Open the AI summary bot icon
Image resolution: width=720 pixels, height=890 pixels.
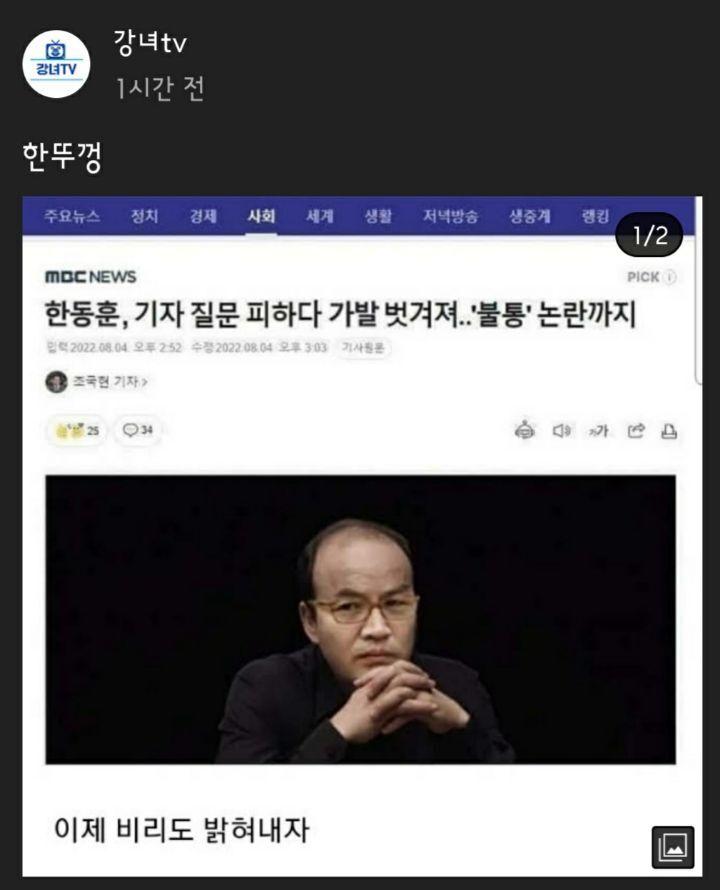[525, 430]
